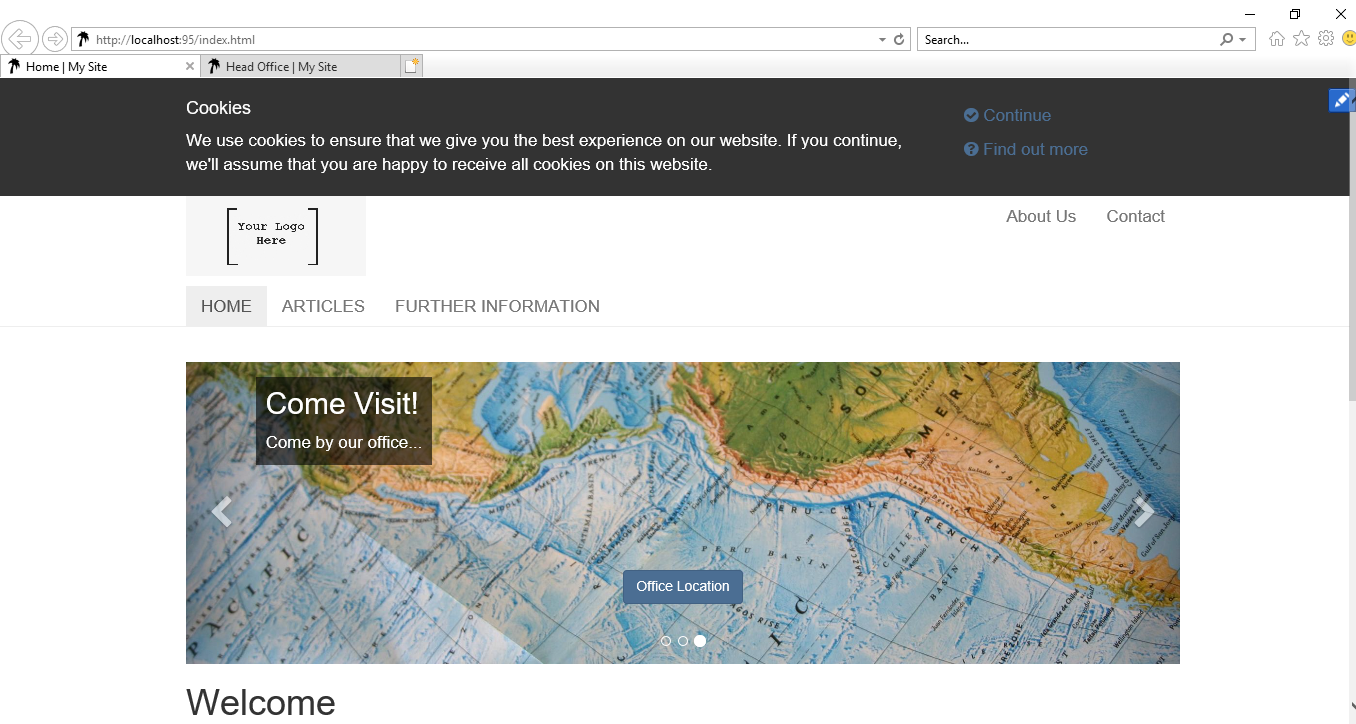Refresh the page with the reload icon
Screen dimensions: 1356x724
click(x=899, y=39)
